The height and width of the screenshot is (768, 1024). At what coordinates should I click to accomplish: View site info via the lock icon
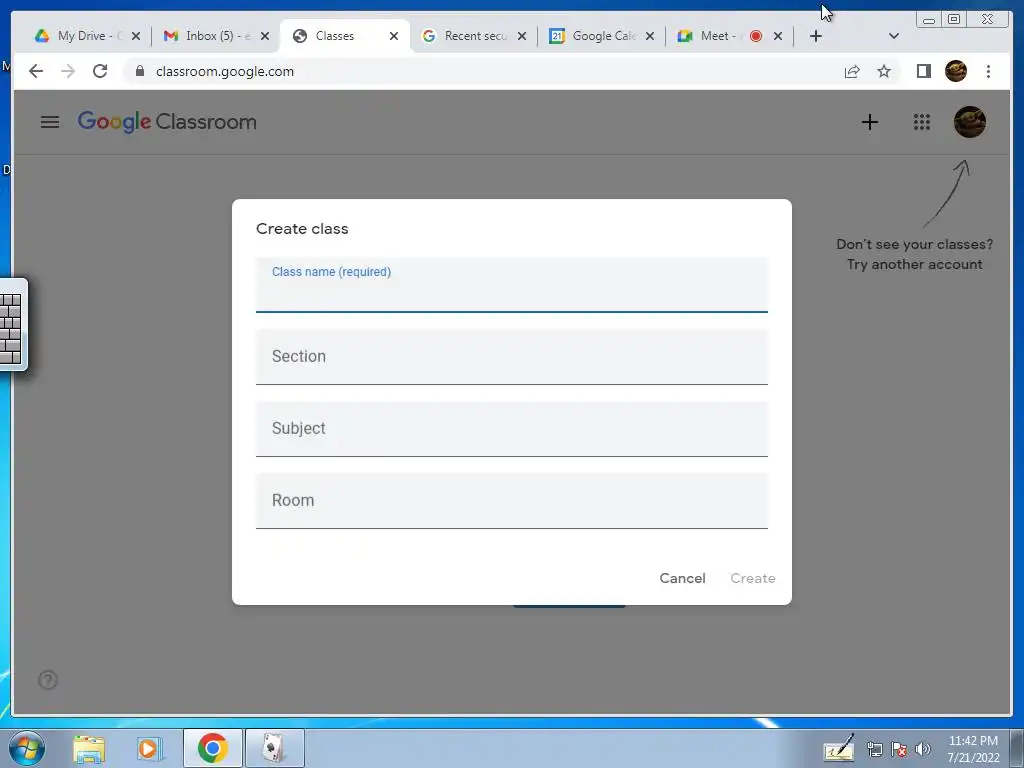[139, 71]
